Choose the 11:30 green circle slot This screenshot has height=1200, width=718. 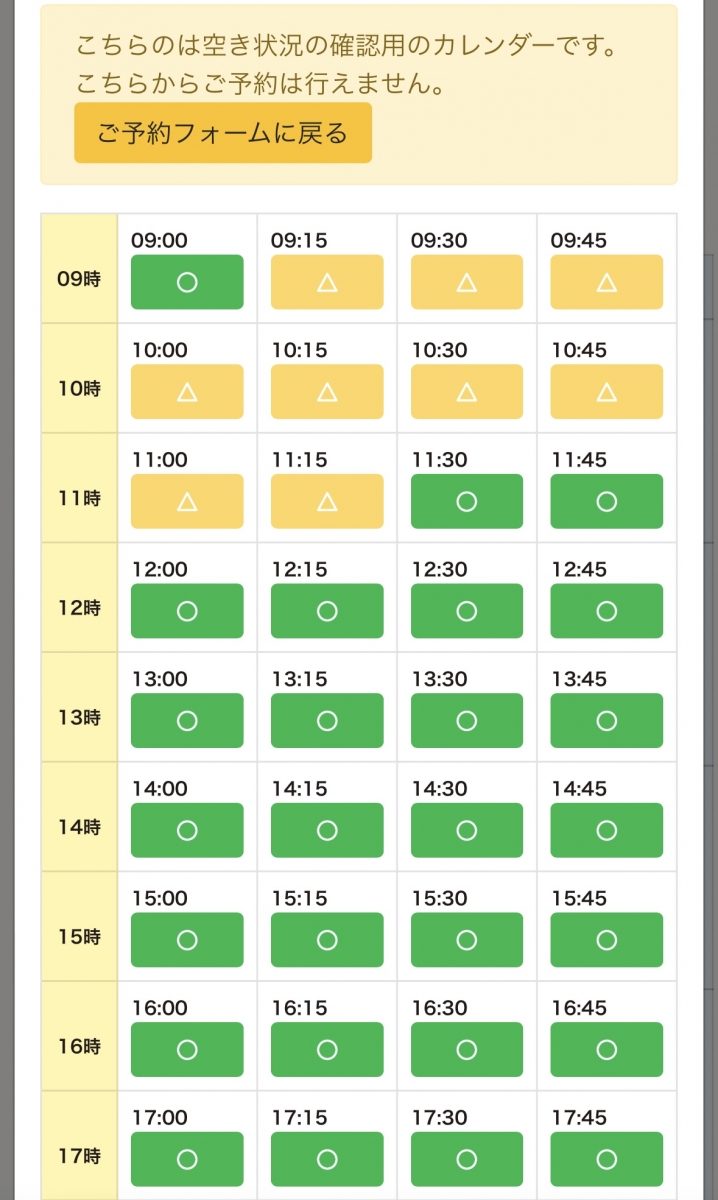(467, 501)
